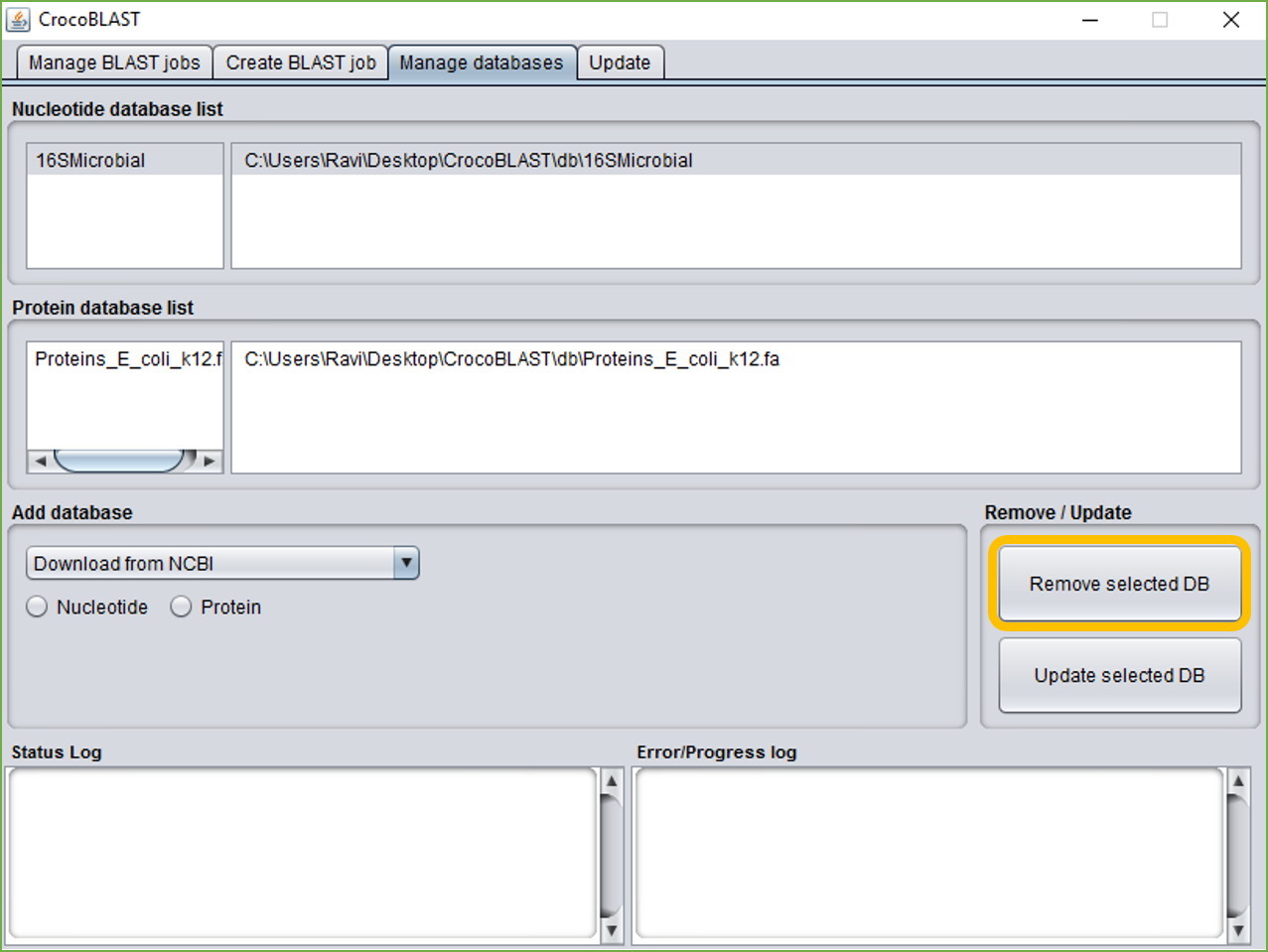Image resolution: width=1268 pixels, height=952 pixels.
Task: Click the Remove selected DB button
Action: [x=1119, y=584]
